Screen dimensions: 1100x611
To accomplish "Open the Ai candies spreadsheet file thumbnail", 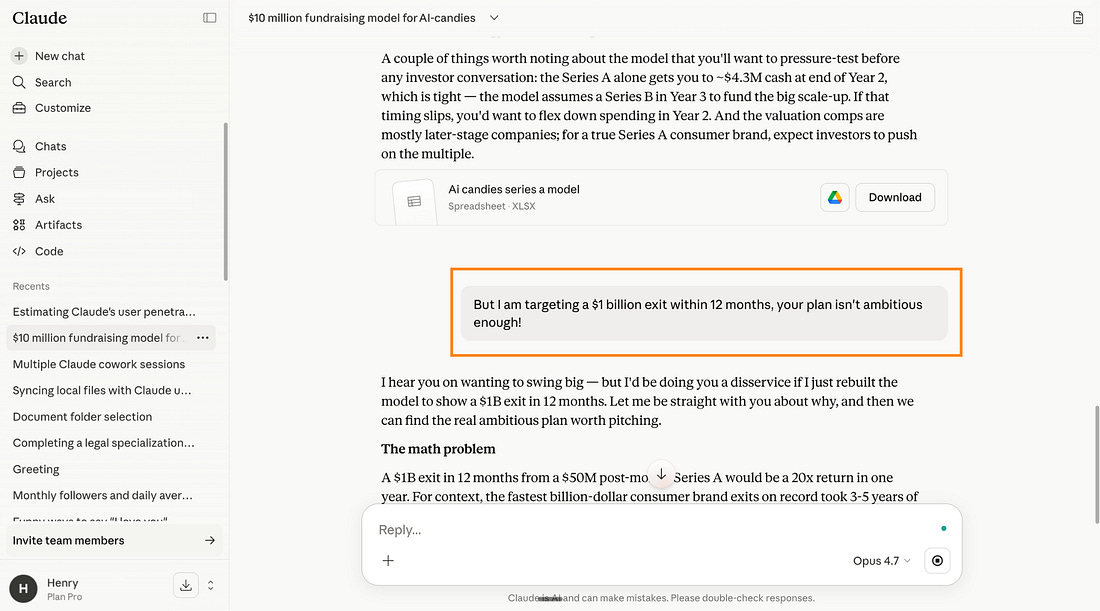I will point(415,202).
